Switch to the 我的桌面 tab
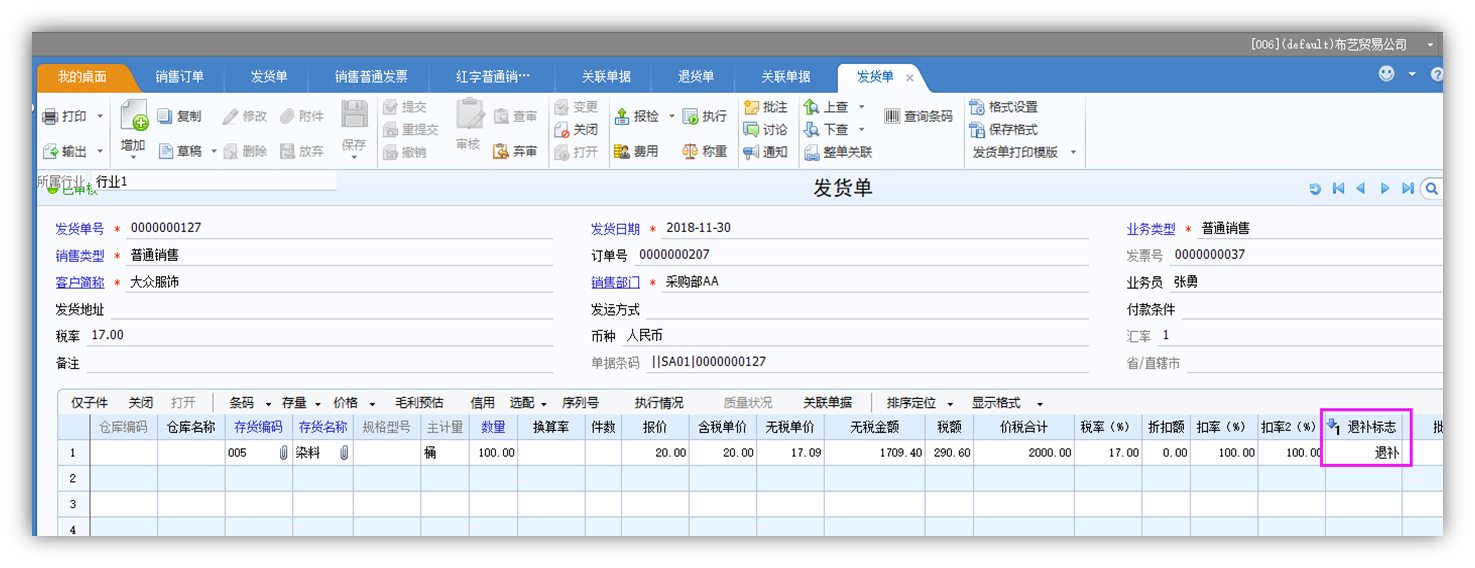Viewport: 1475px width, 568px height. (82, 77)
